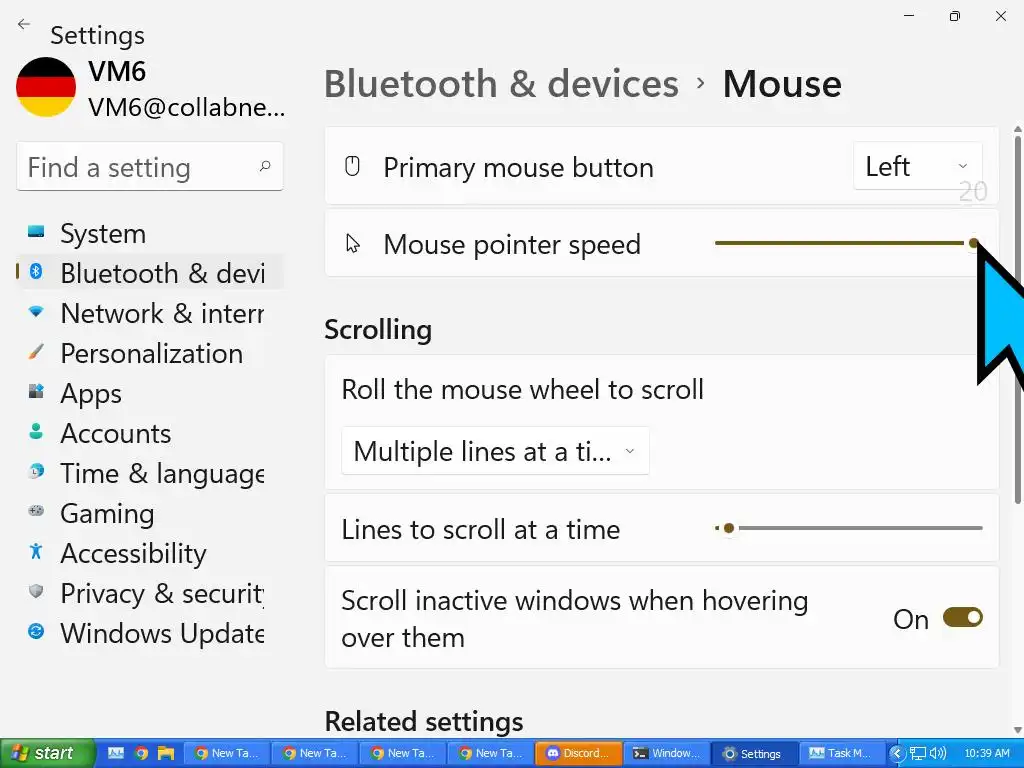Click the Bluetooth & devices breadcrumb
The image size is (1024, 768).
coord(501,84)
